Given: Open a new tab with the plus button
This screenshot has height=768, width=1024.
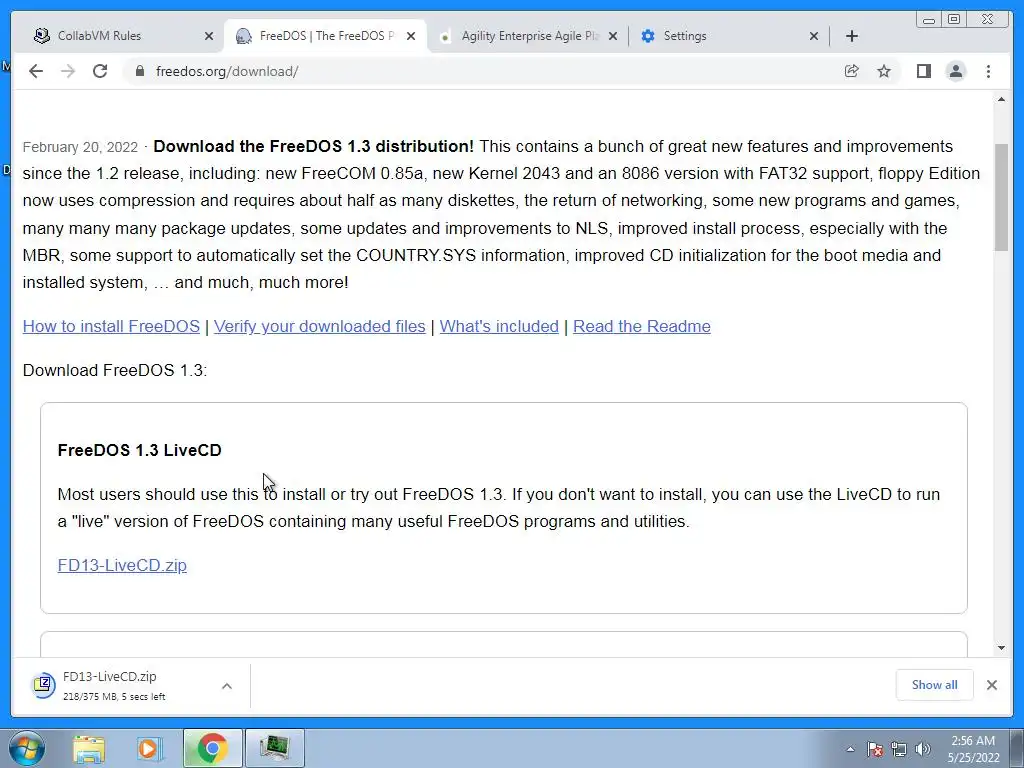Looking at the screenshot, I should coord(852,36).
